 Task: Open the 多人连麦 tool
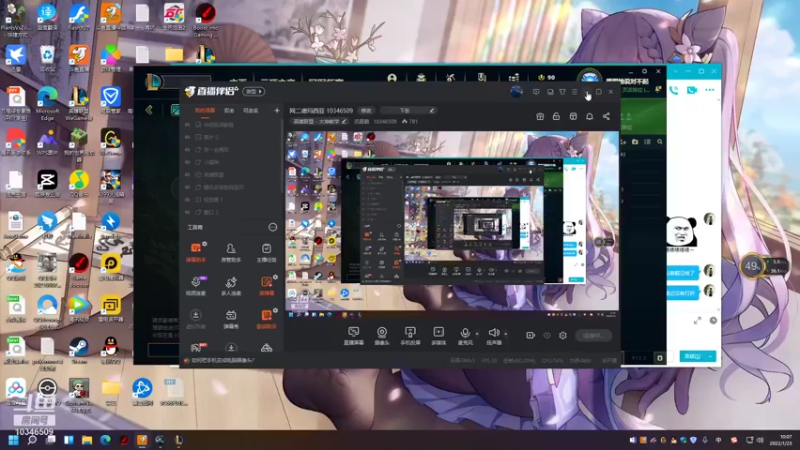coord(231,286)
